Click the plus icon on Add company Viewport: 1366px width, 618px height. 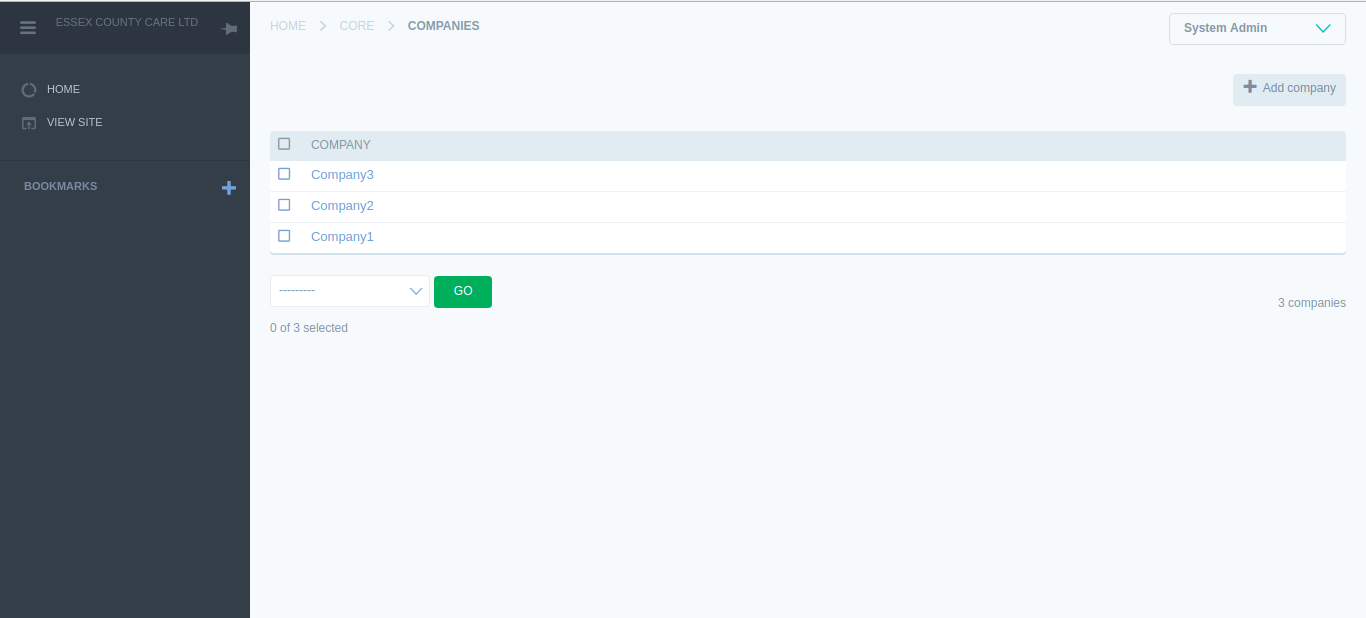[1250, 88]
